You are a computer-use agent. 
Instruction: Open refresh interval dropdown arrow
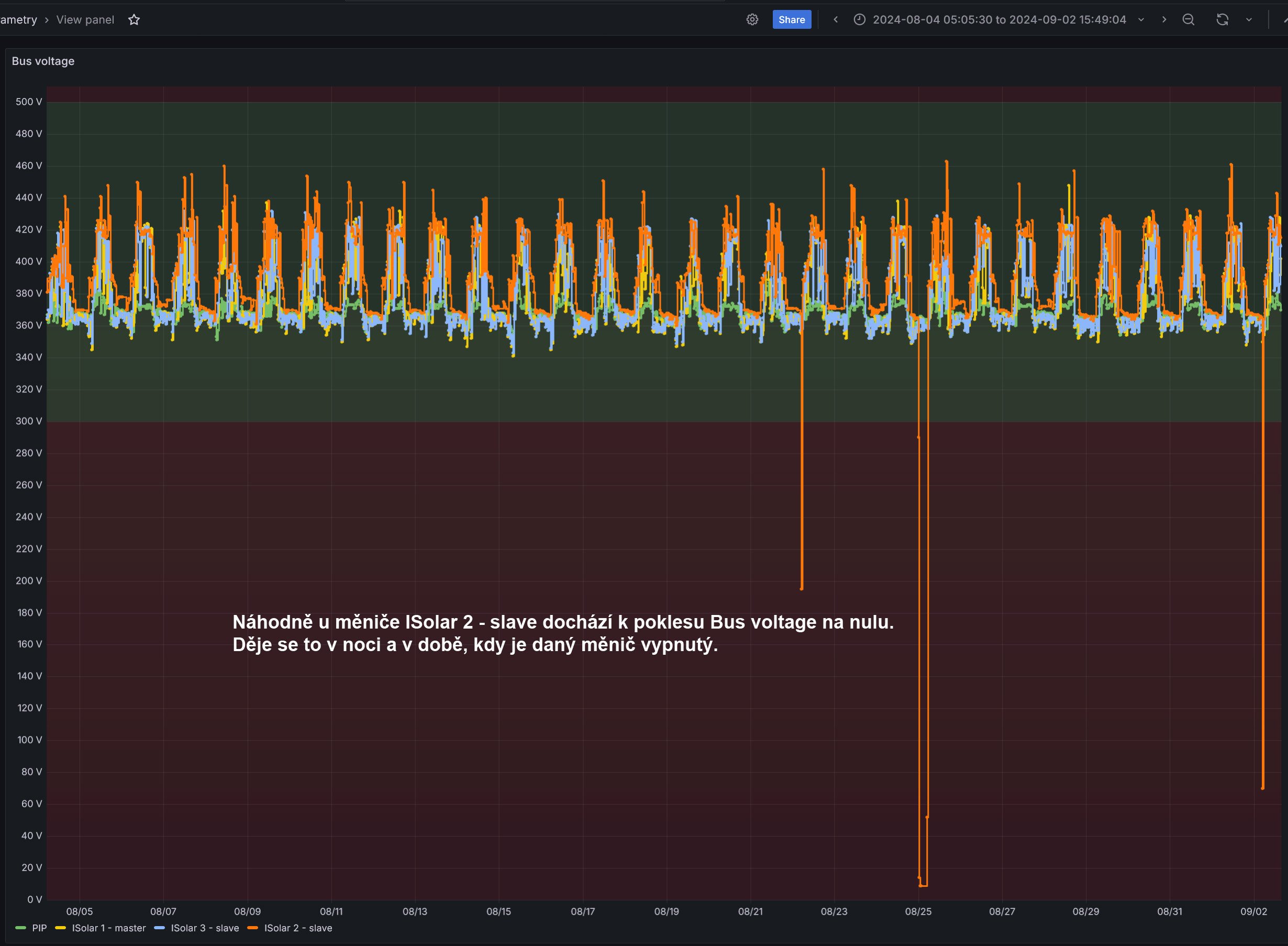click(1249, 19)
